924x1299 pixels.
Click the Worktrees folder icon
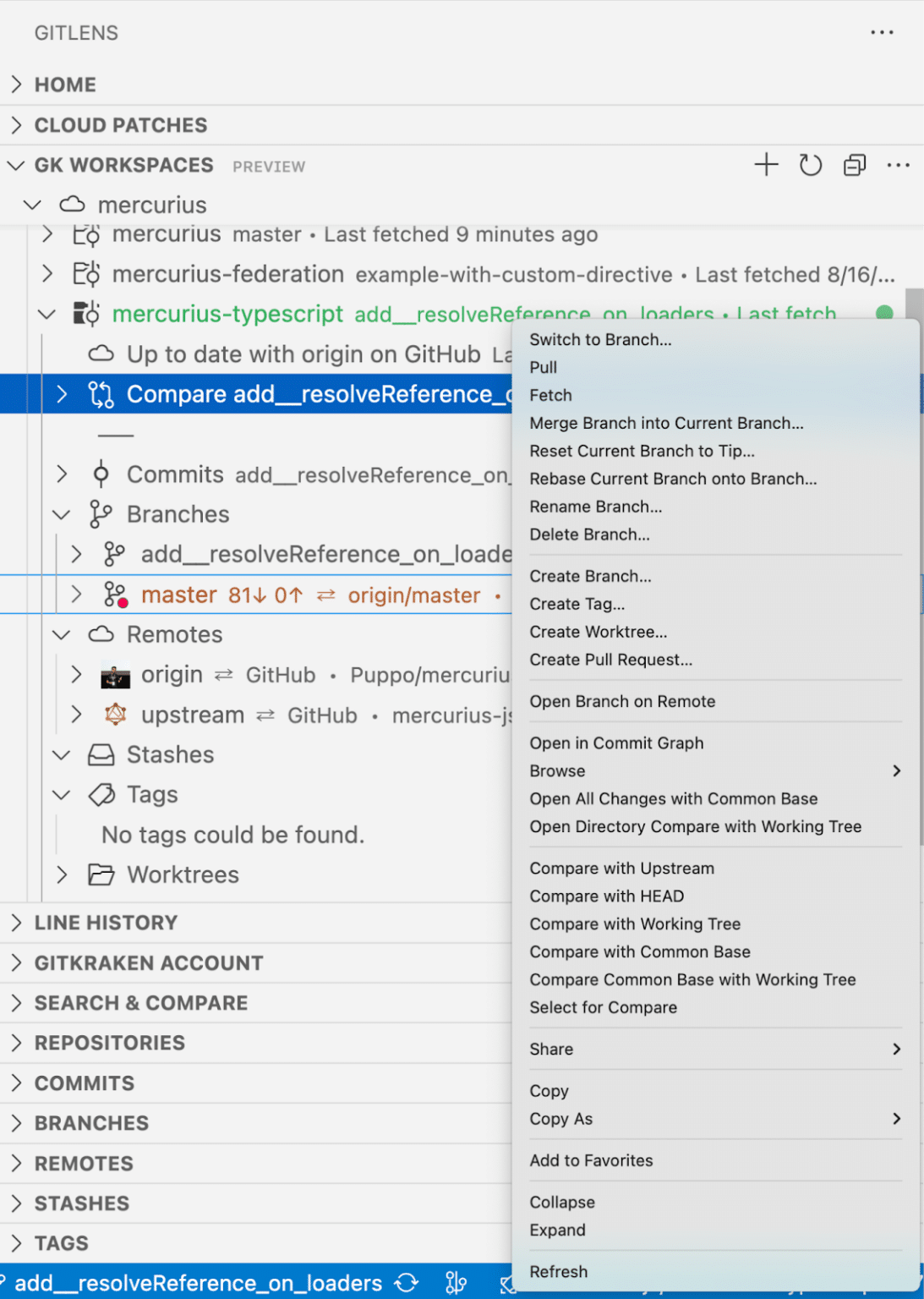pos(101,875)
